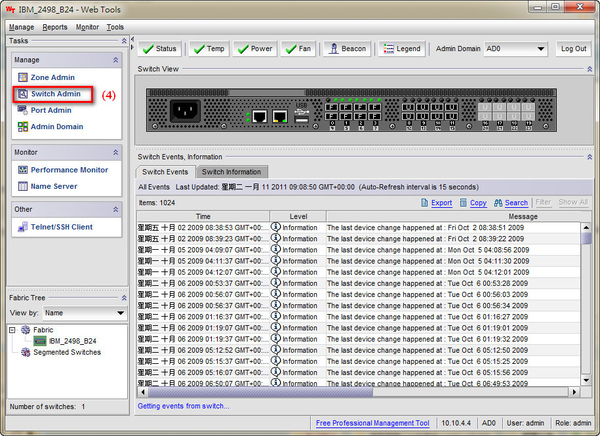Click the Status green checkmark icon

click(x=148, y=49)
